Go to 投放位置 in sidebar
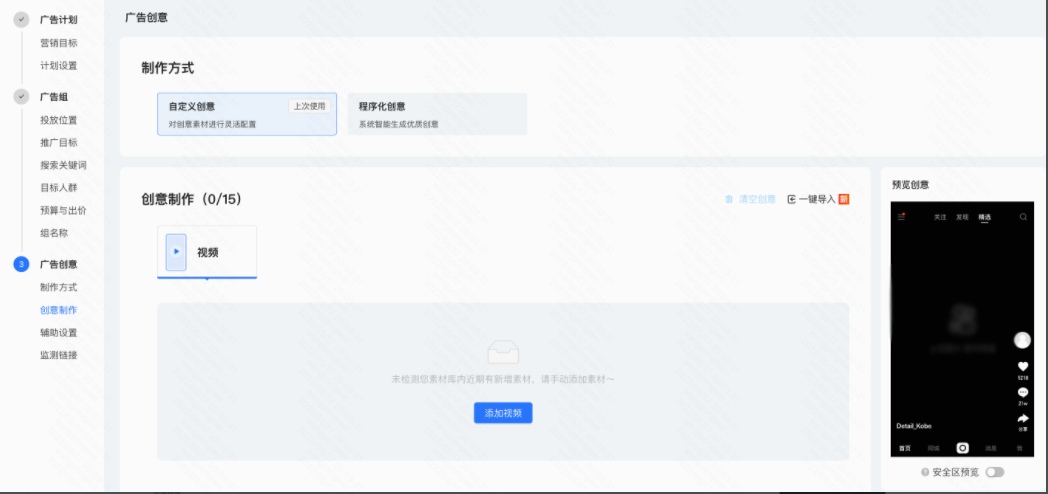Image resolution: width=1048 pixels, height=494 pixels. [59, 120]
